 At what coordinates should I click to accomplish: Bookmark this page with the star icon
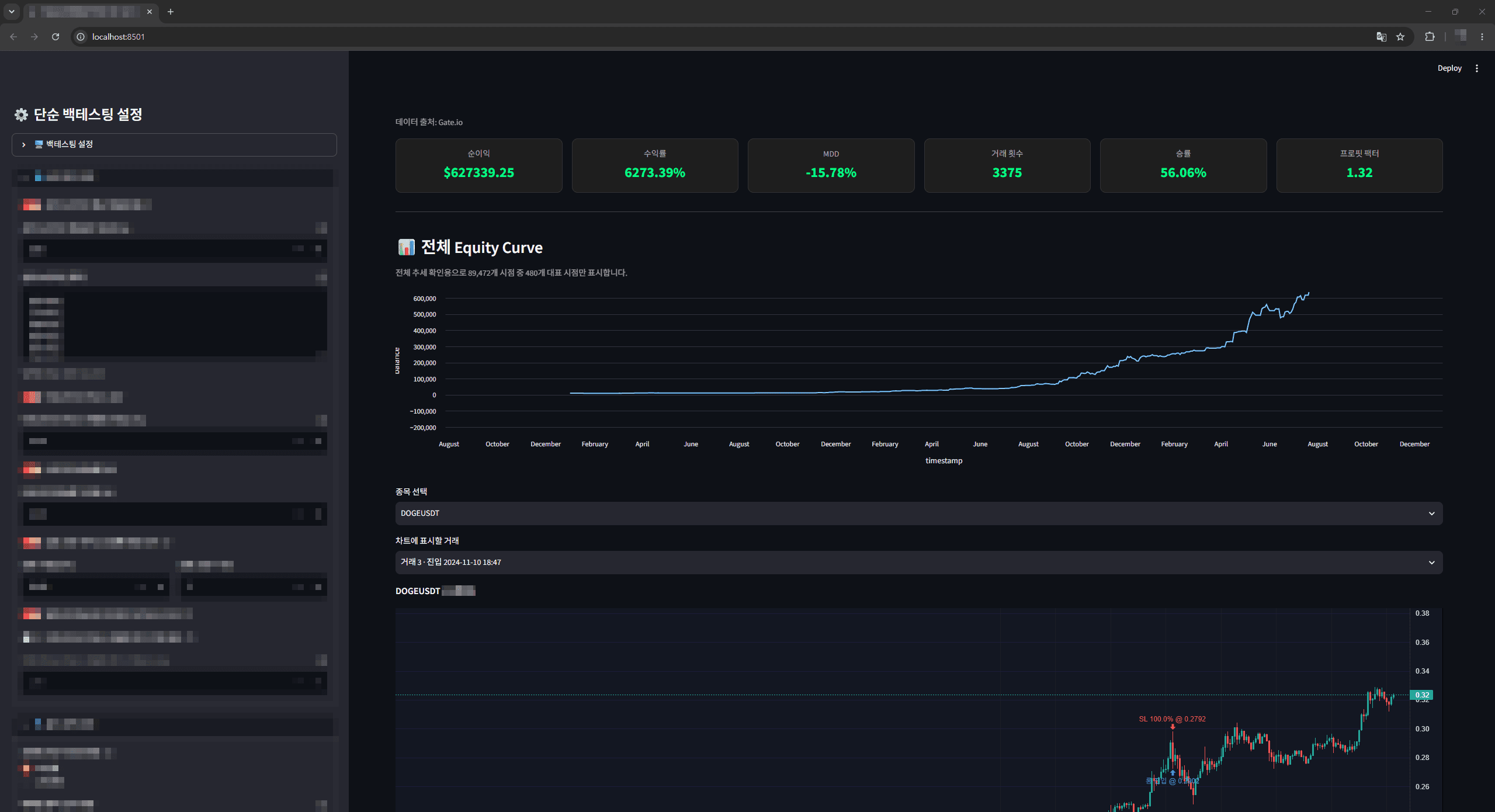pyautogui.click(x=1400, y=37)
